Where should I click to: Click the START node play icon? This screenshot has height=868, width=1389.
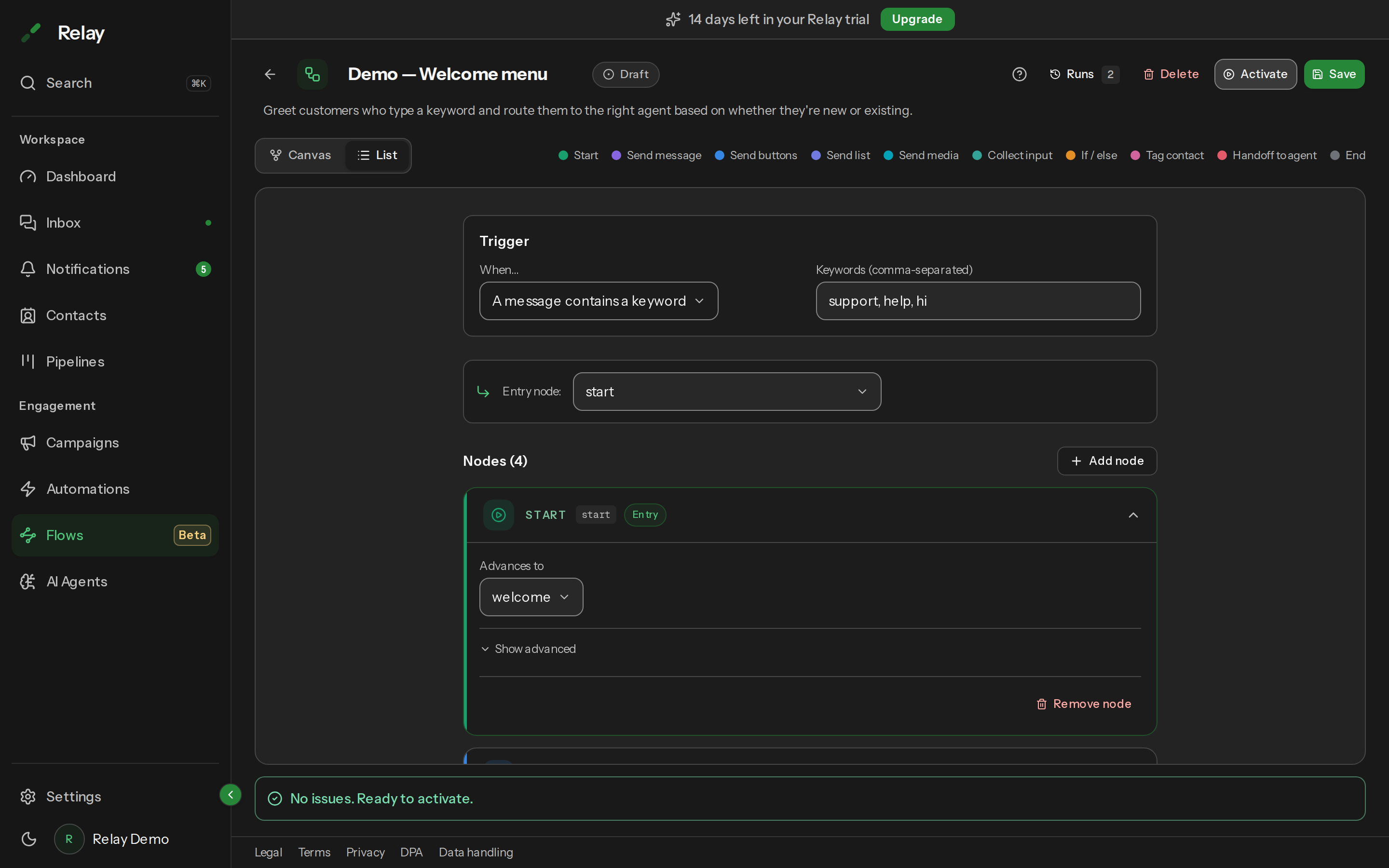pos(498,515)
